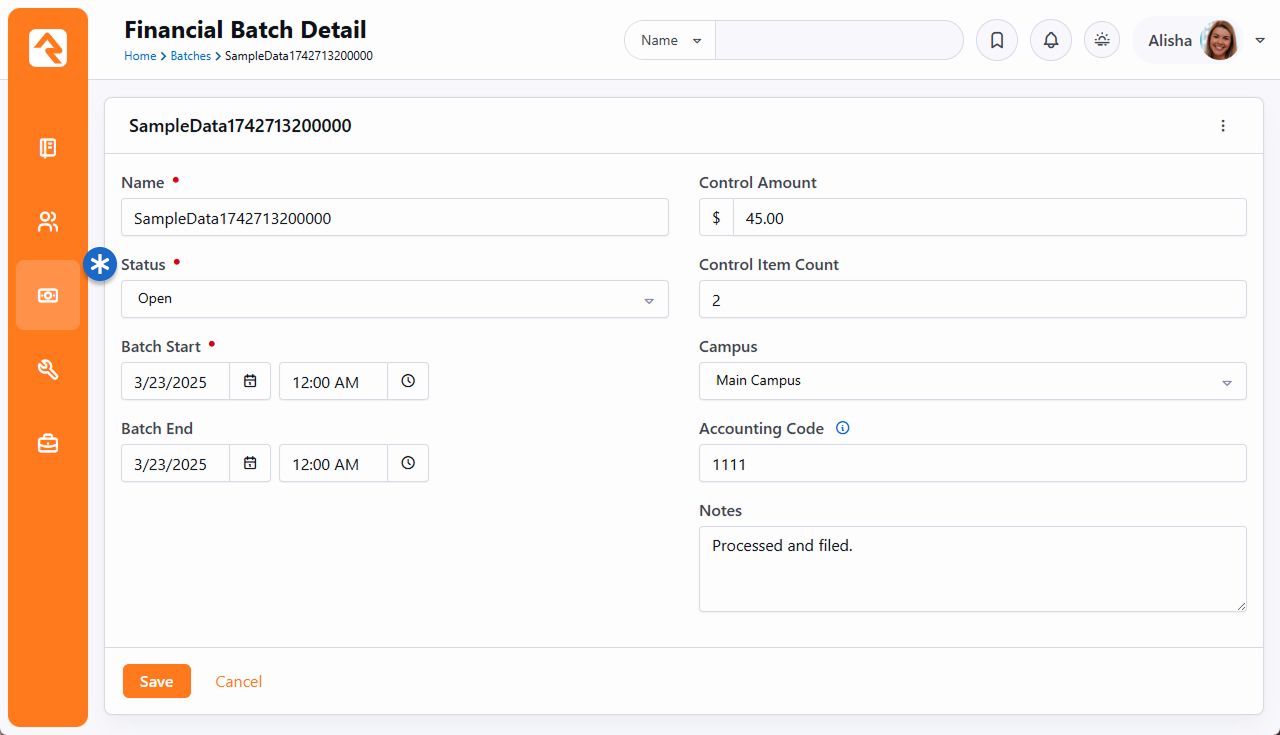Open the briefcase Admin sidebar icon
Image resolution: width=1280 pixels, height=735 pixels.
(x=48, y=443)
